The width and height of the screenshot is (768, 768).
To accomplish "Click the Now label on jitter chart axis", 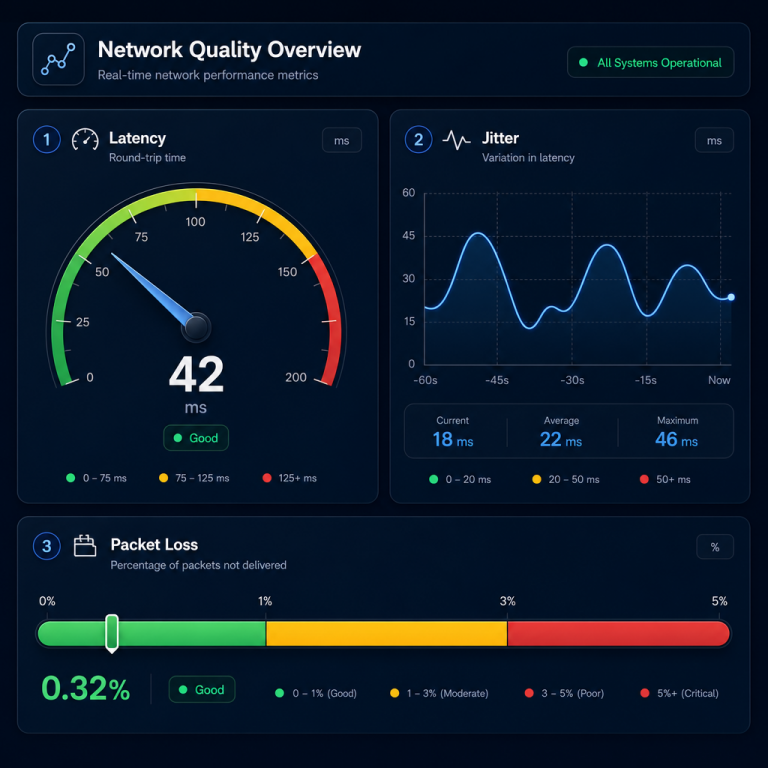I will pos(719,380).
